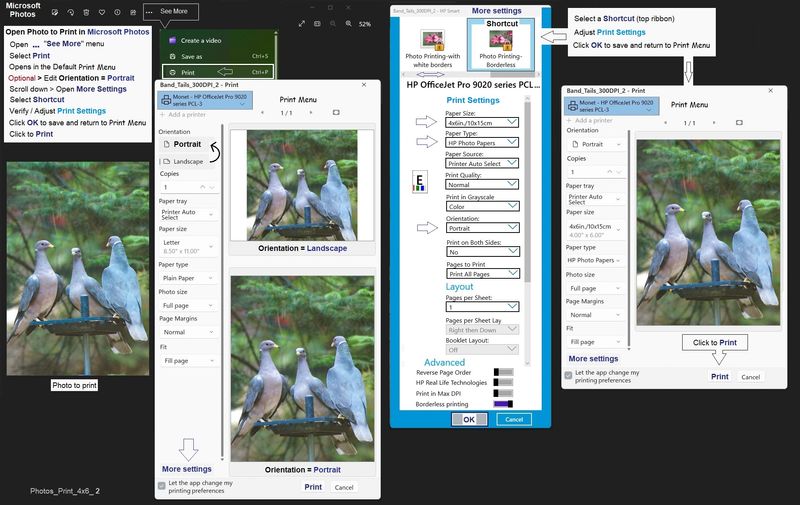
Task: Increase Copies with up arrow in 4x6in dialog
Action: tap(609, 172)
